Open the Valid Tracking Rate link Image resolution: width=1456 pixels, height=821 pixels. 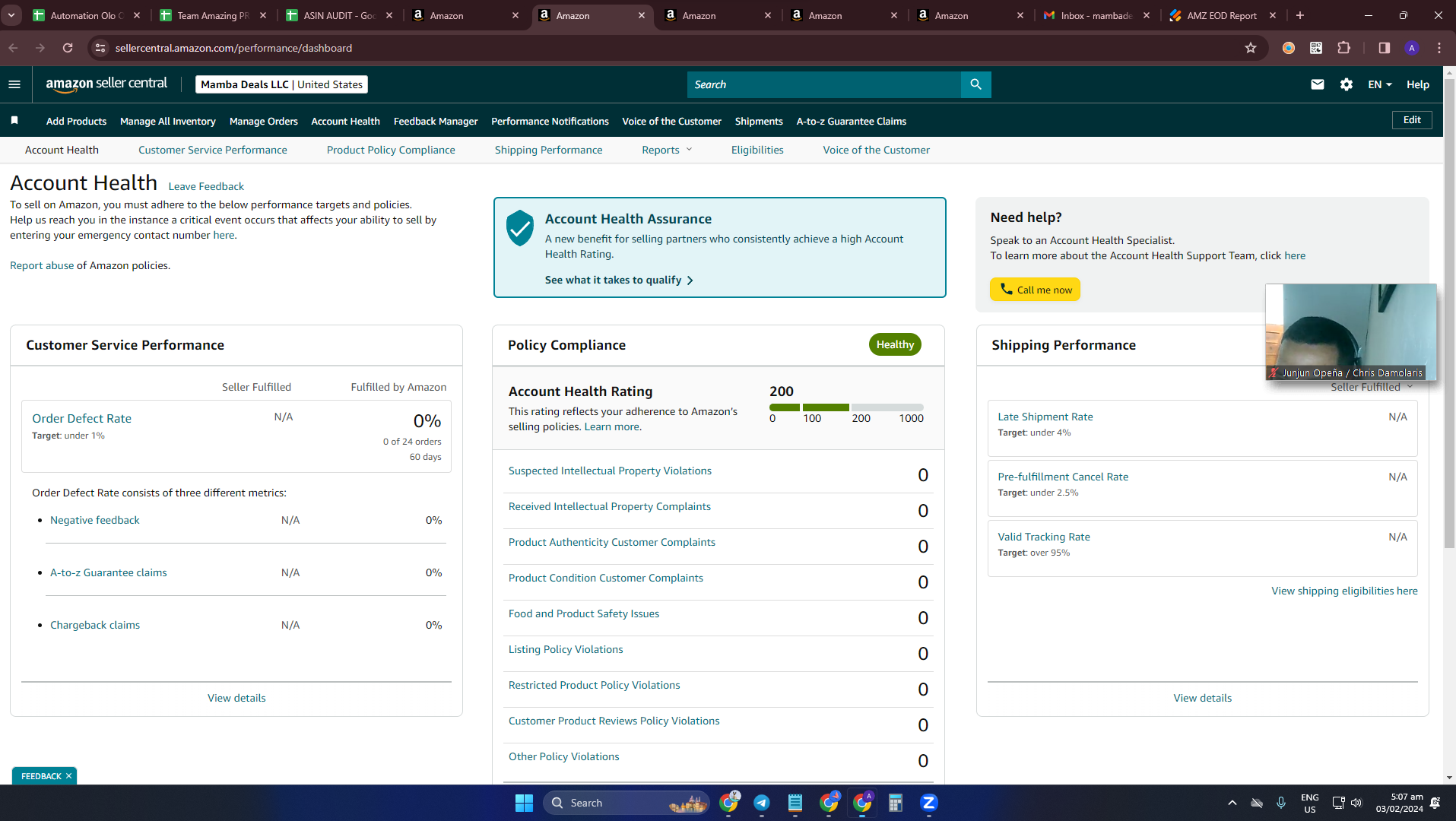click(x=1044, y=537)
